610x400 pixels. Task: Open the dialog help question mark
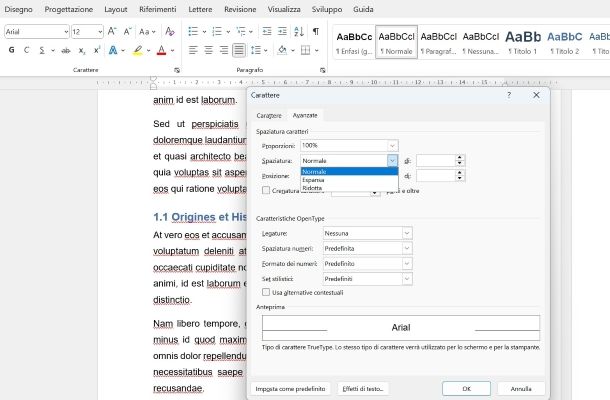click(x=509, y=95)
